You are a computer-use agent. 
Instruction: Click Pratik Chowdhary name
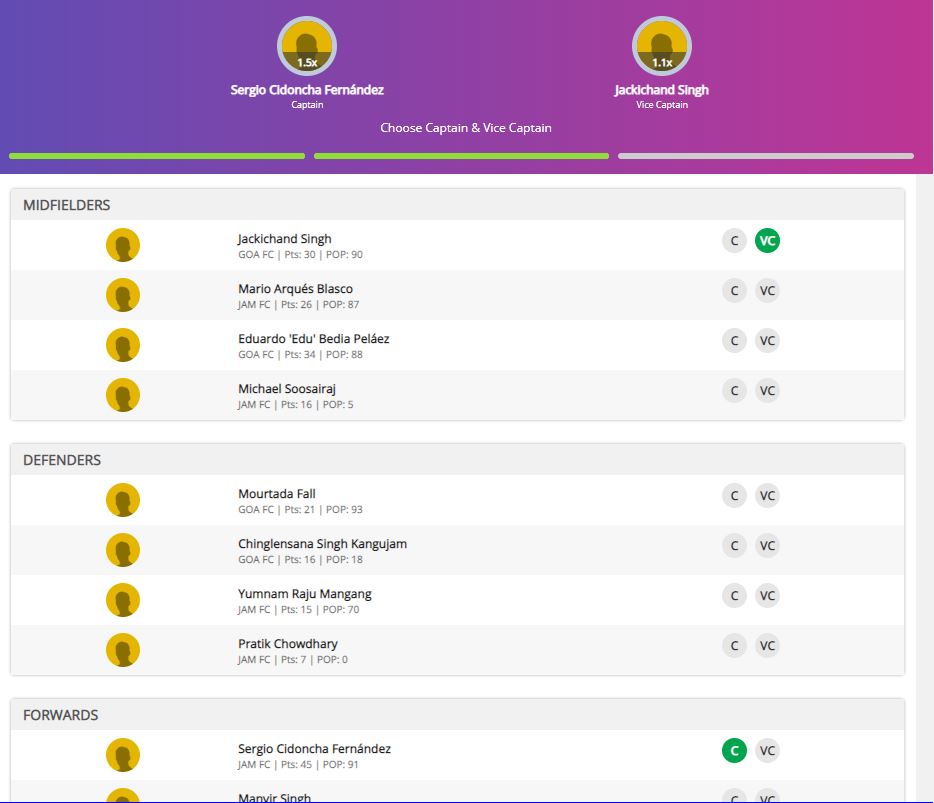pyautogui.click(x=288, y=644)
